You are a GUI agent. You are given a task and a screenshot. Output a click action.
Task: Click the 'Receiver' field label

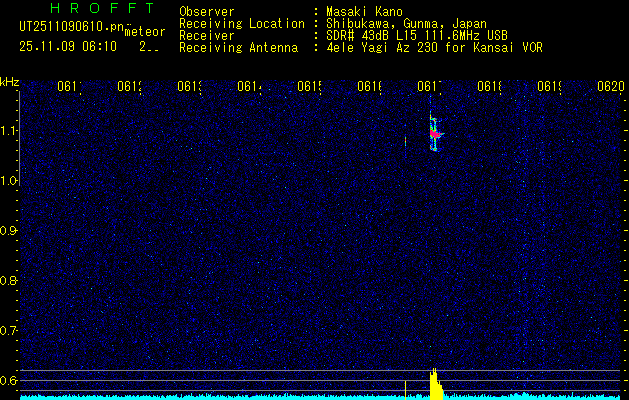coord(207,36)
